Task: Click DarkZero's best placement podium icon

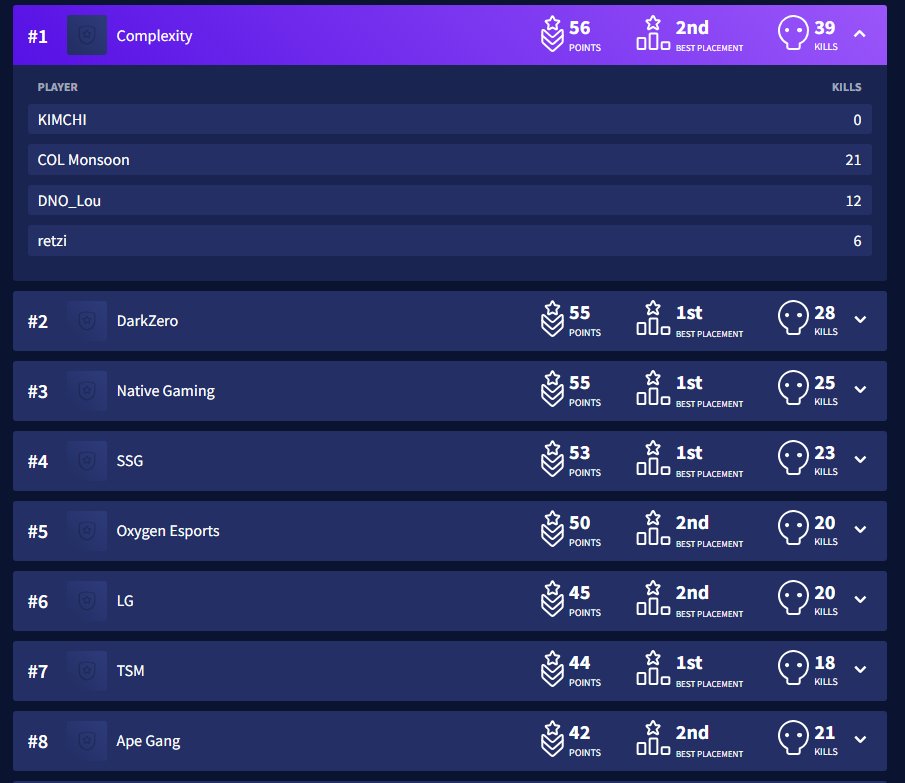Action: 653,318
